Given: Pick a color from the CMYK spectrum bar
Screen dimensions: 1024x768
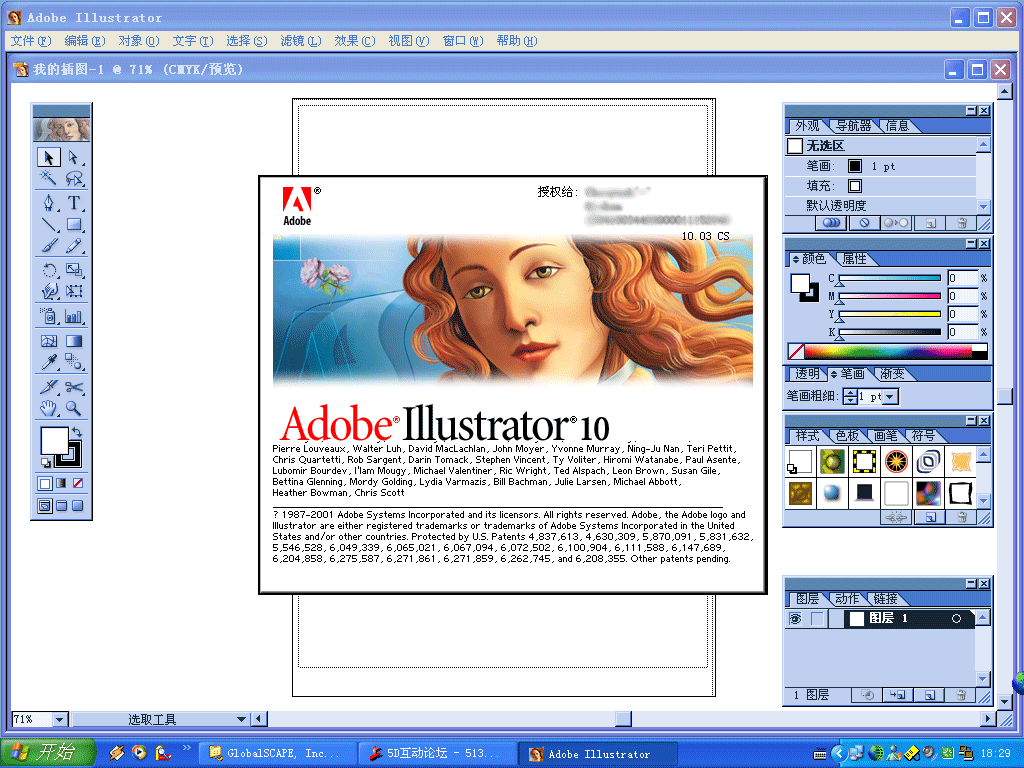Looking at the screenshot, I should (x=888, y=352).
